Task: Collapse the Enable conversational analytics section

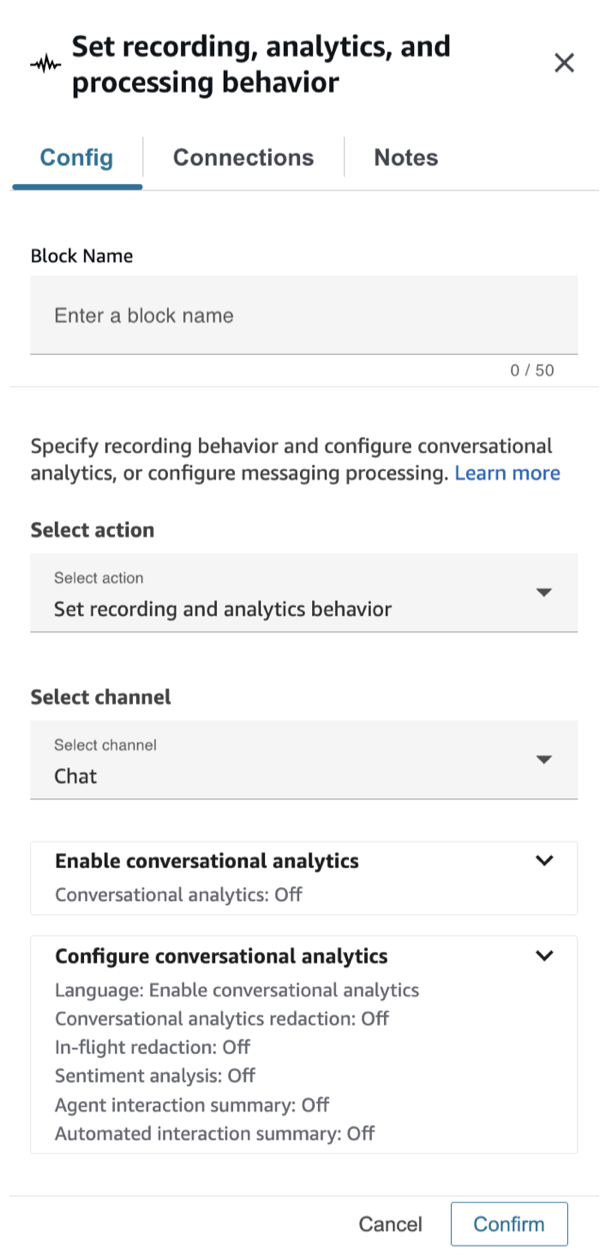Action: pos(545,860)
